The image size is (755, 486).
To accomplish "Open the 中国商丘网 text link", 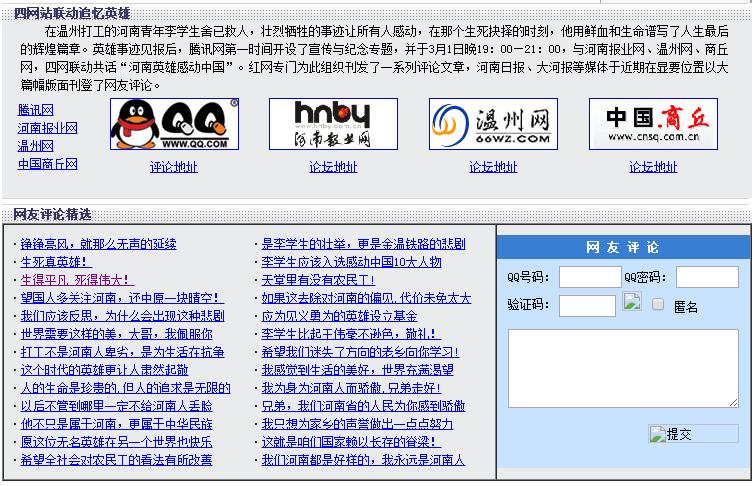I will click(x=47, y=164).
